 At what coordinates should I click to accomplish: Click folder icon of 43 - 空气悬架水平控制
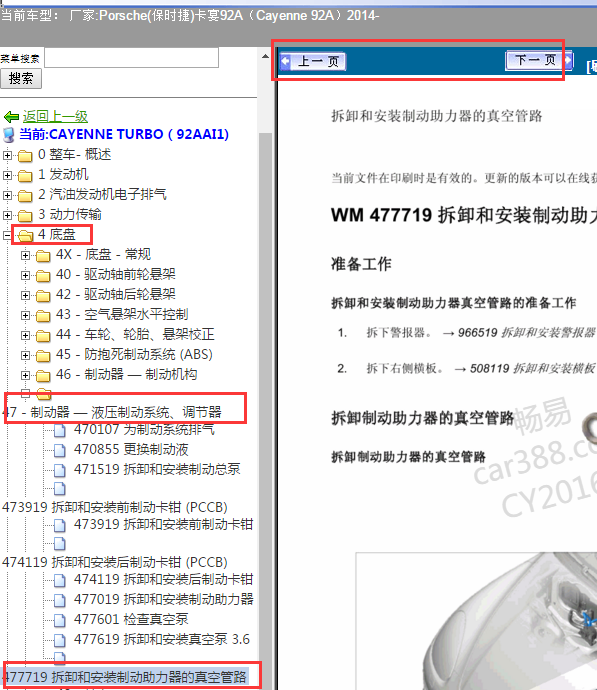[x=43, y=316]
